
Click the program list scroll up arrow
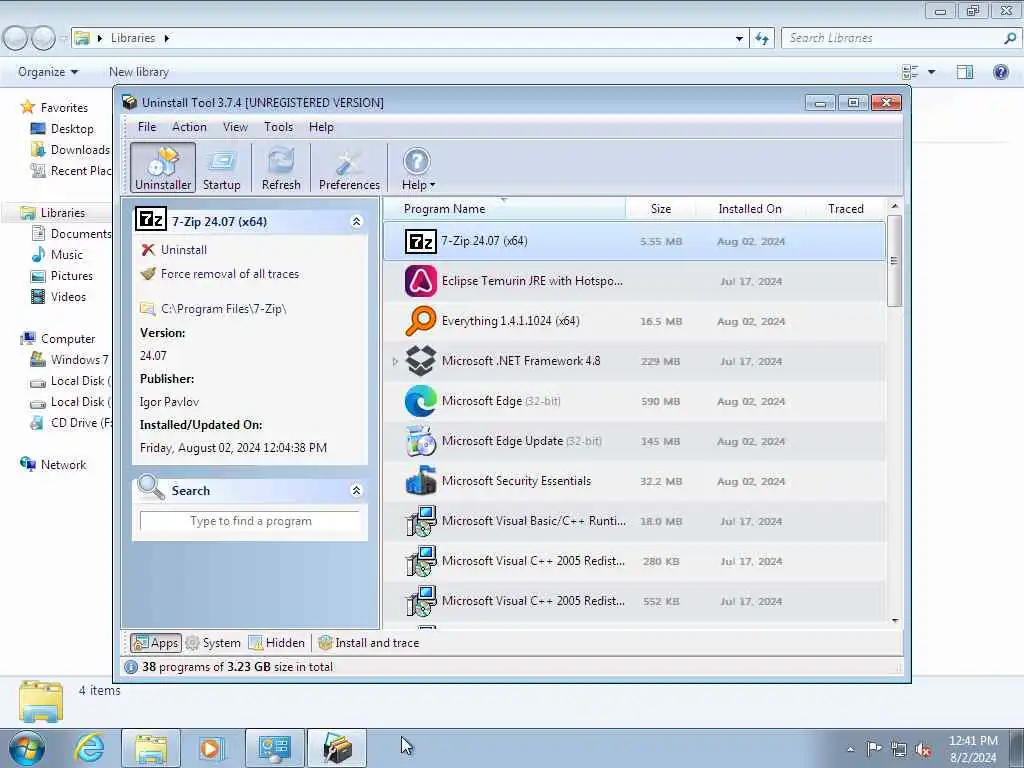[895, 206]
